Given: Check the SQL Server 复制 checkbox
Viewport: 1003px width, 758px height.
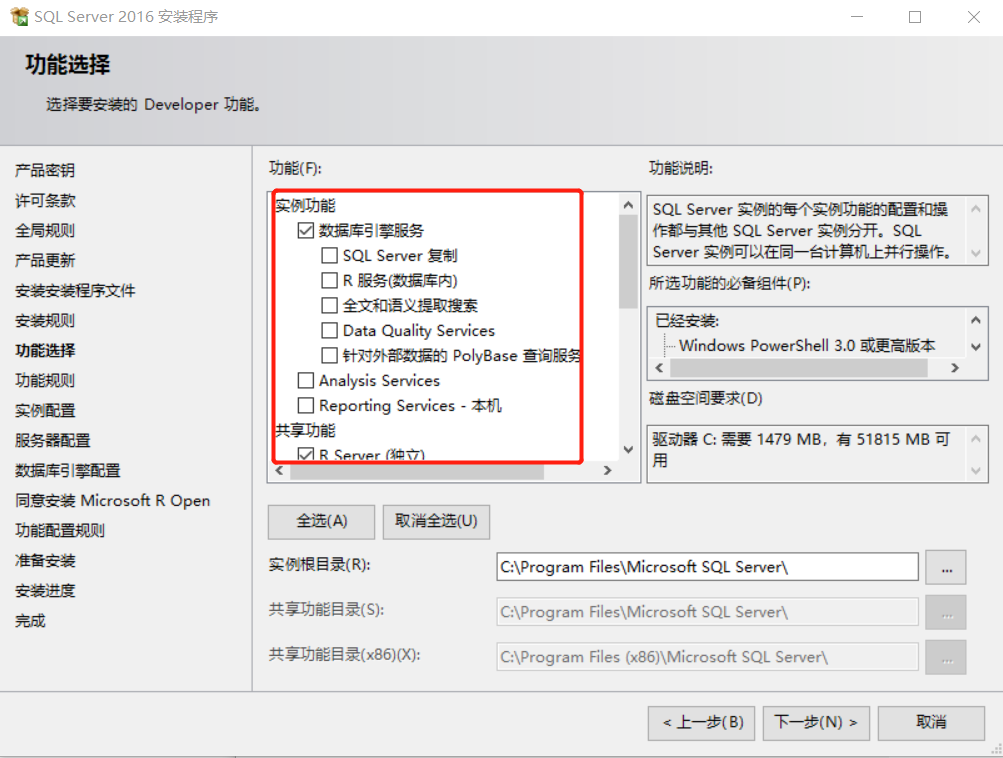Looking at the screenshot, I should pos(329,256).
